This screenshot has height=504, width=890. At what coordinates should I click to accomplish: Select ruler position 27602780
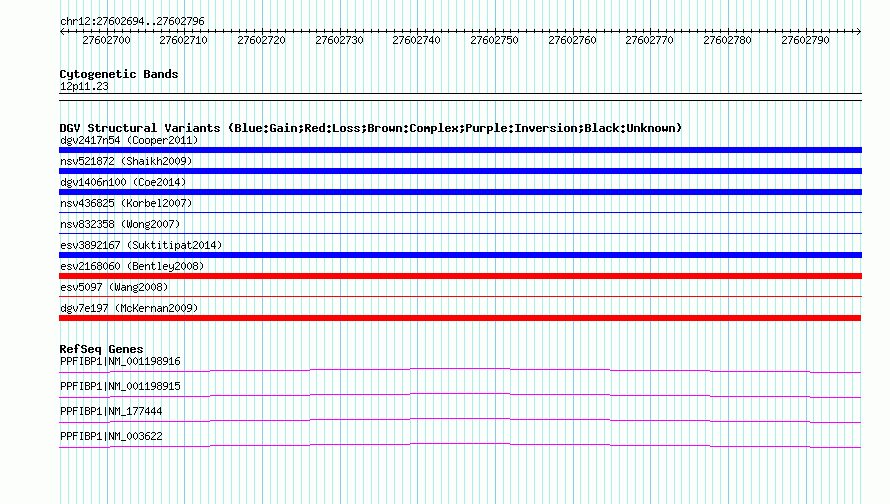click(x=727, y=40)
